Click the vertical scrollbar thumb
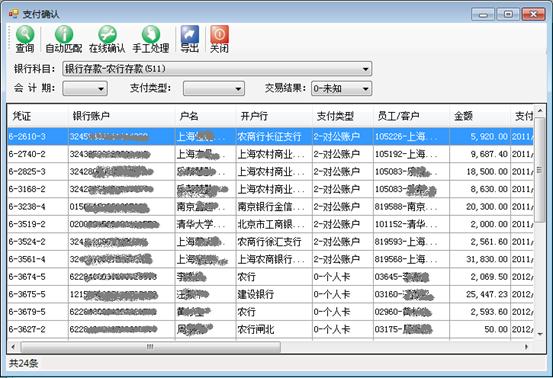Image resolution: width=553 pixels, height=378 pixels. (540, 170)
